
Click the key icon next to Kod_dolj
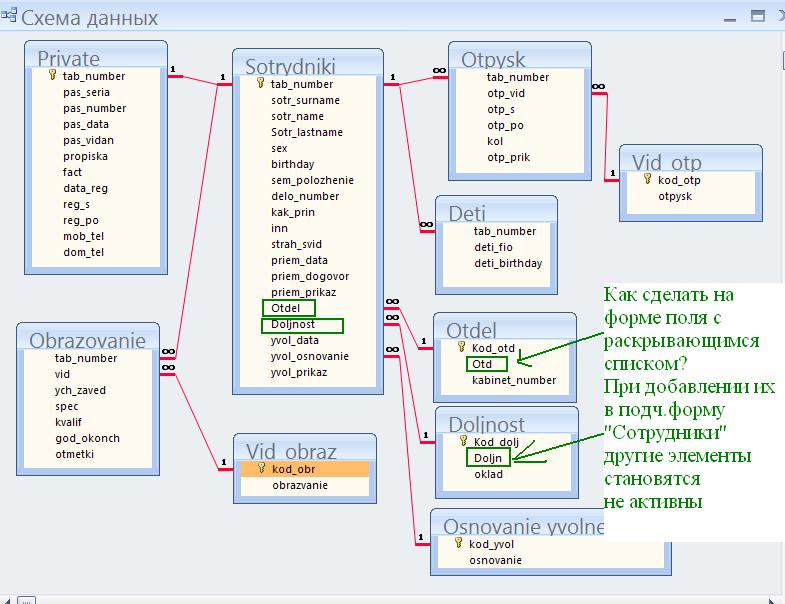pos(464,441)
